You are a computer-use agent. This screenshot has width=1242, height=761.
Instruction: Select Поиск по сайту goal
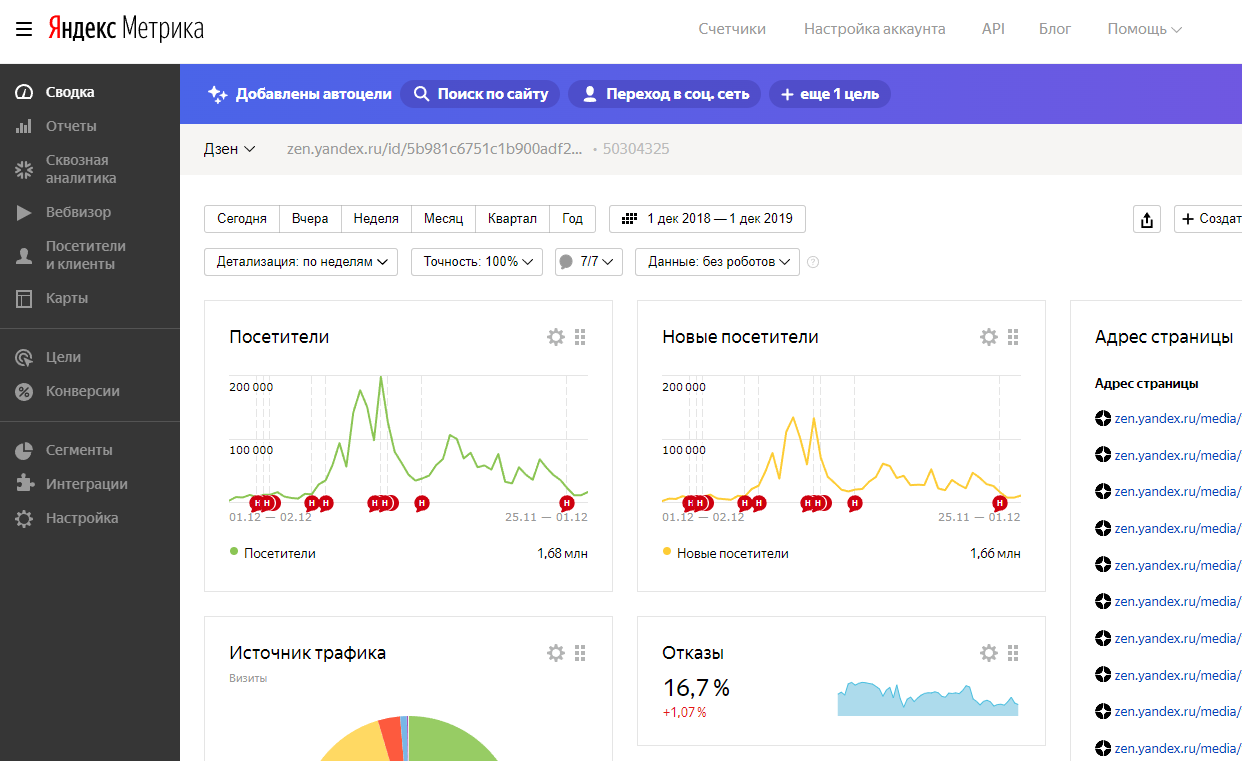tap(480, 94)
